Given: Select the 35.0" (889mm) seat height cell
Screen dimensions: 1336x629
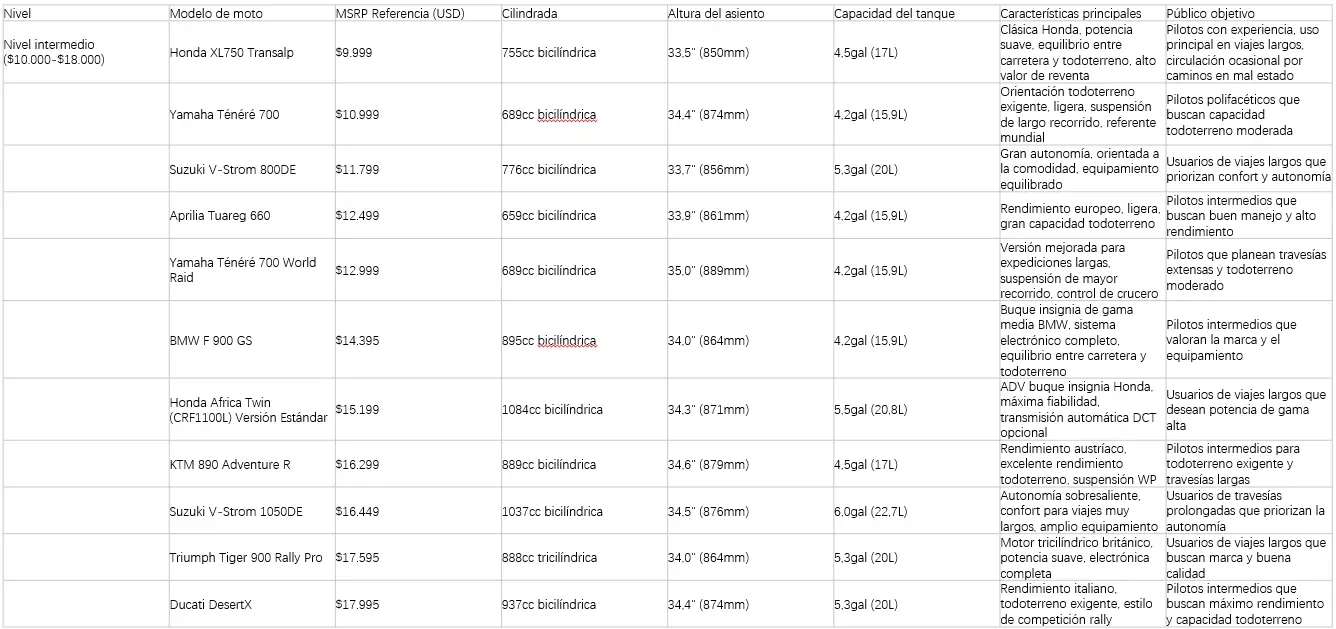Looking at the screenshot, I should (x=749, y=270).
